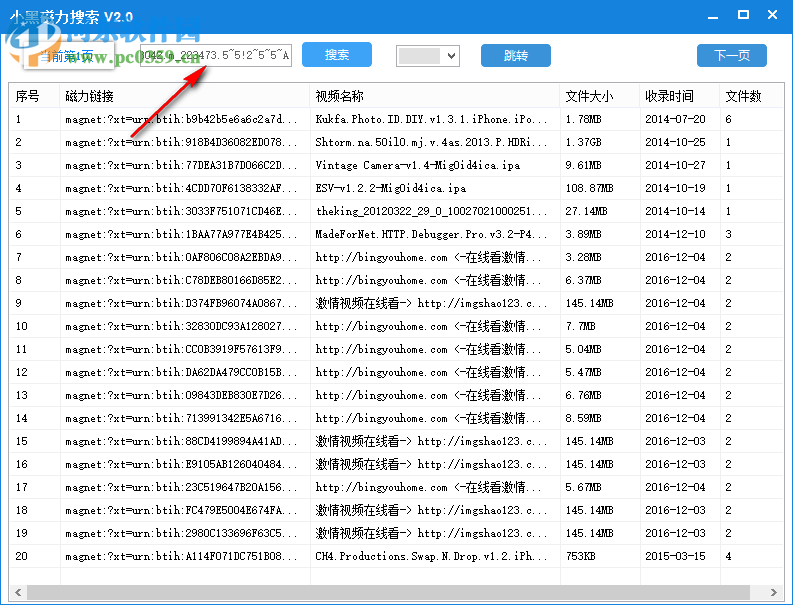Select CH4.Productions.Swap.N.Drop entry

pos(431,556)
